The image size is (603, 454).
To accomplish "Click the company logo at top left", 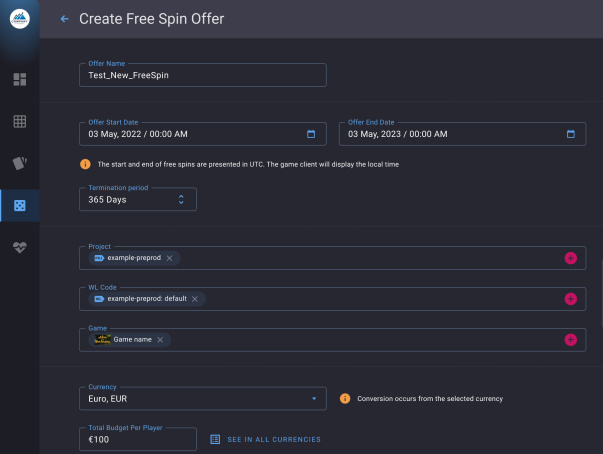I will click(x=20, y=19).
